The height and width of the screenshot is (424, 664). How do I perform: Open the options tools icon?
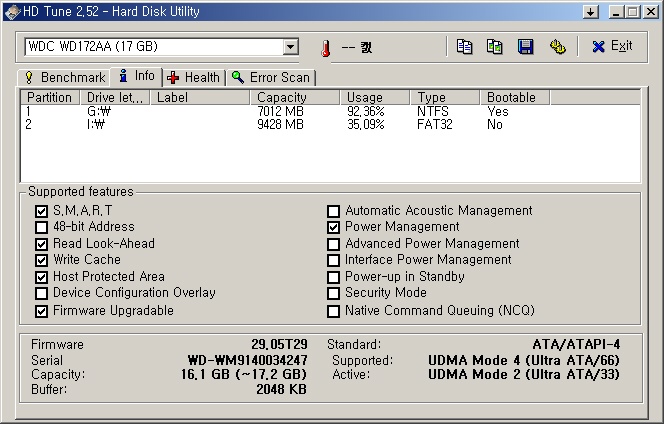click(x=557, y=47)
